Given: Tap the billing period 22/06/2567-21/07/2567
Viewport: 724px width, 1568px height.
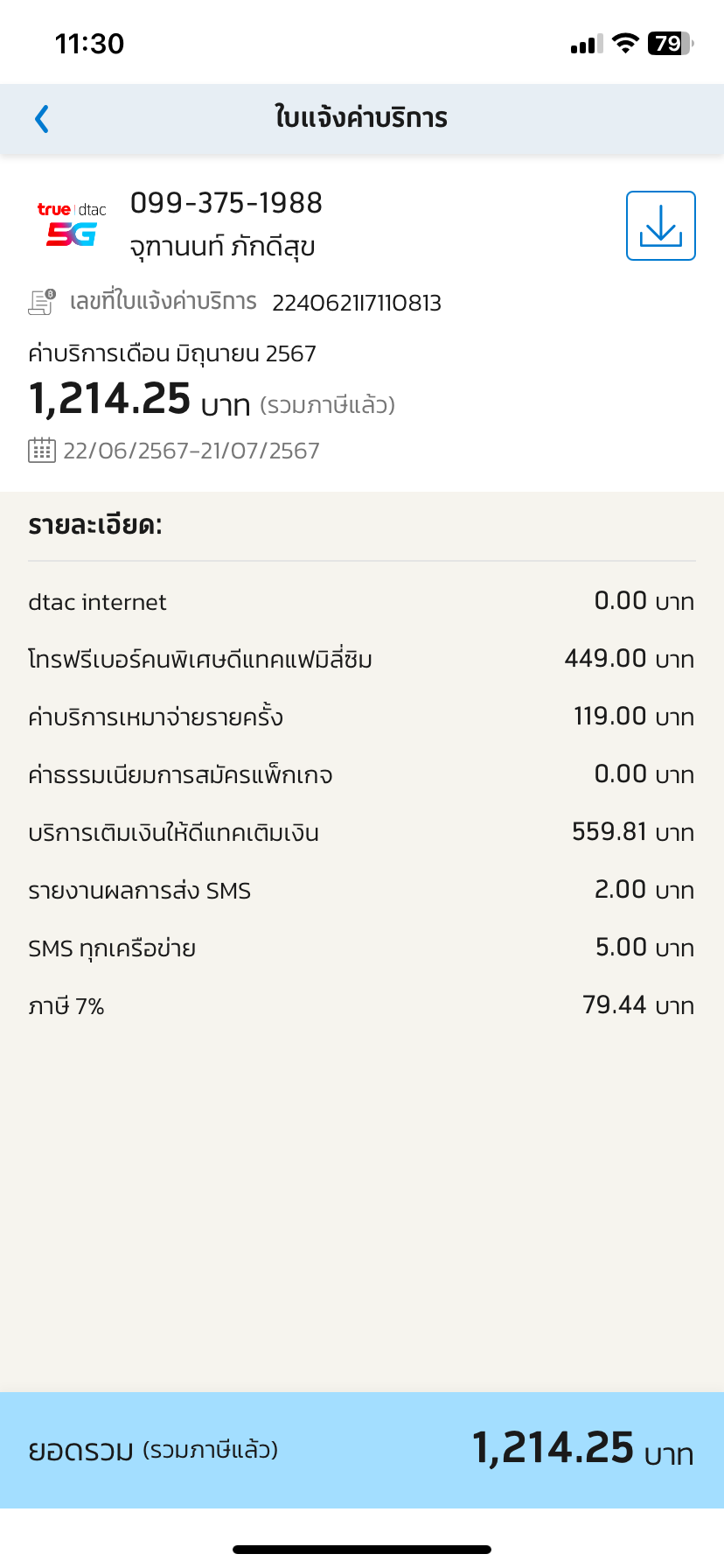Looking at the screenshot, I should [191, 451].
